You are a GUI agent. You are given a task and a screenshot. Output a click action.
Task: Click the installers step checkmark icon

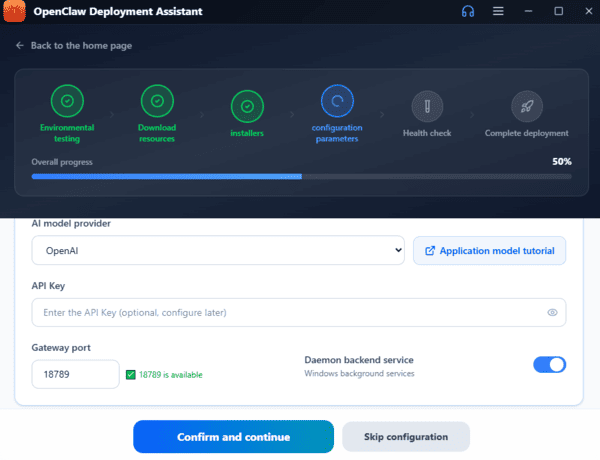[247, 105]
